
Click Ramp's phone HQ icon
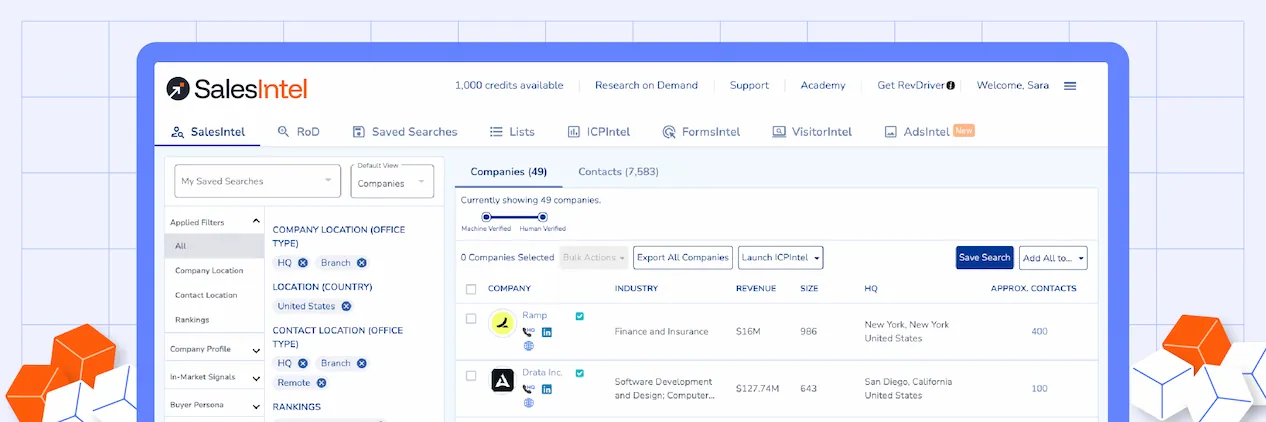point(529,332)
